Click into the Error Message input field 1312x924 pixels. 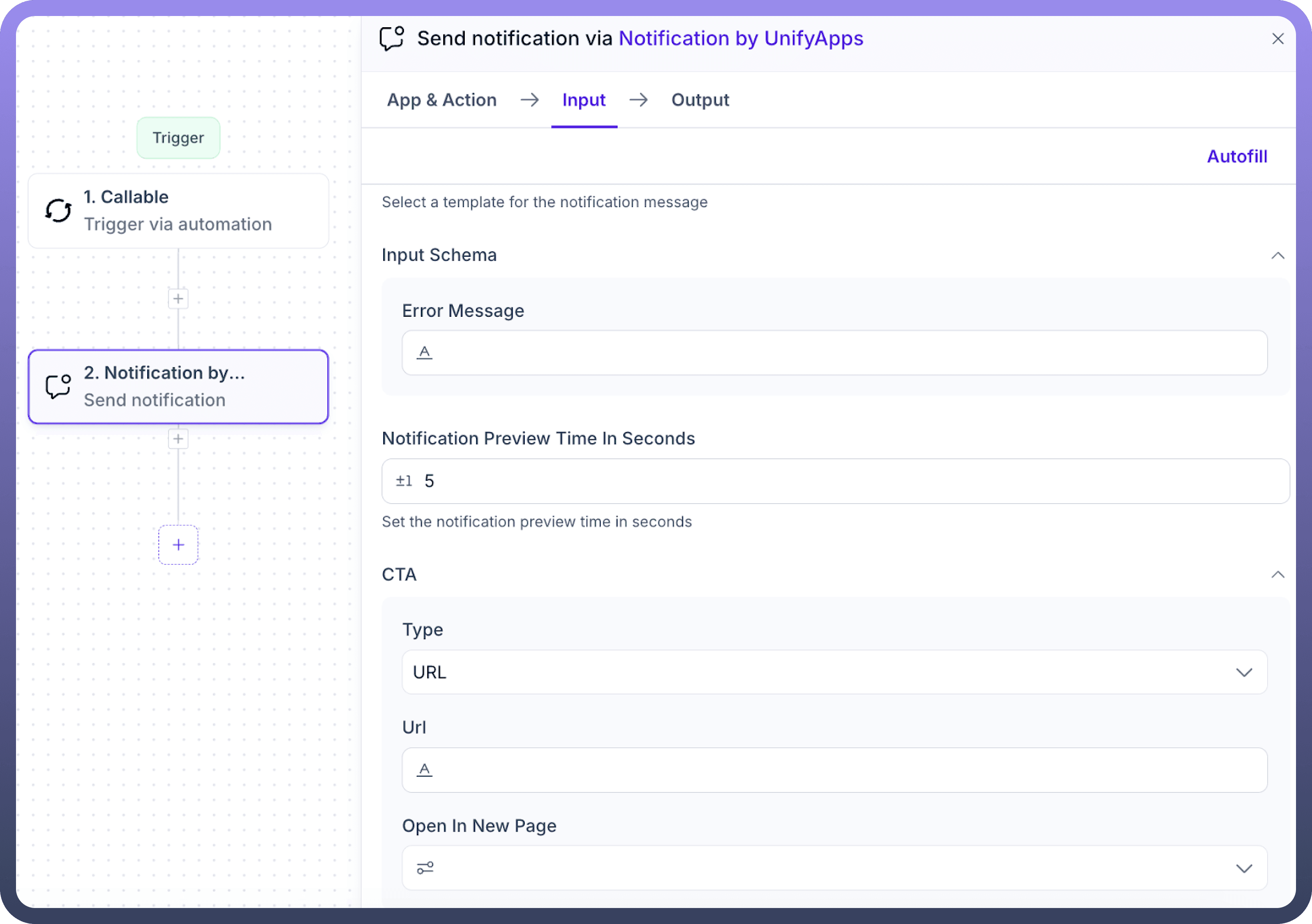point(846,352)
